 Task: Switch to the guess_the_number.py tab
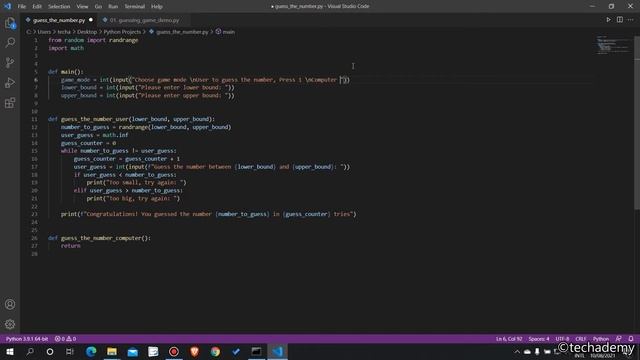(x=58, y=20)
